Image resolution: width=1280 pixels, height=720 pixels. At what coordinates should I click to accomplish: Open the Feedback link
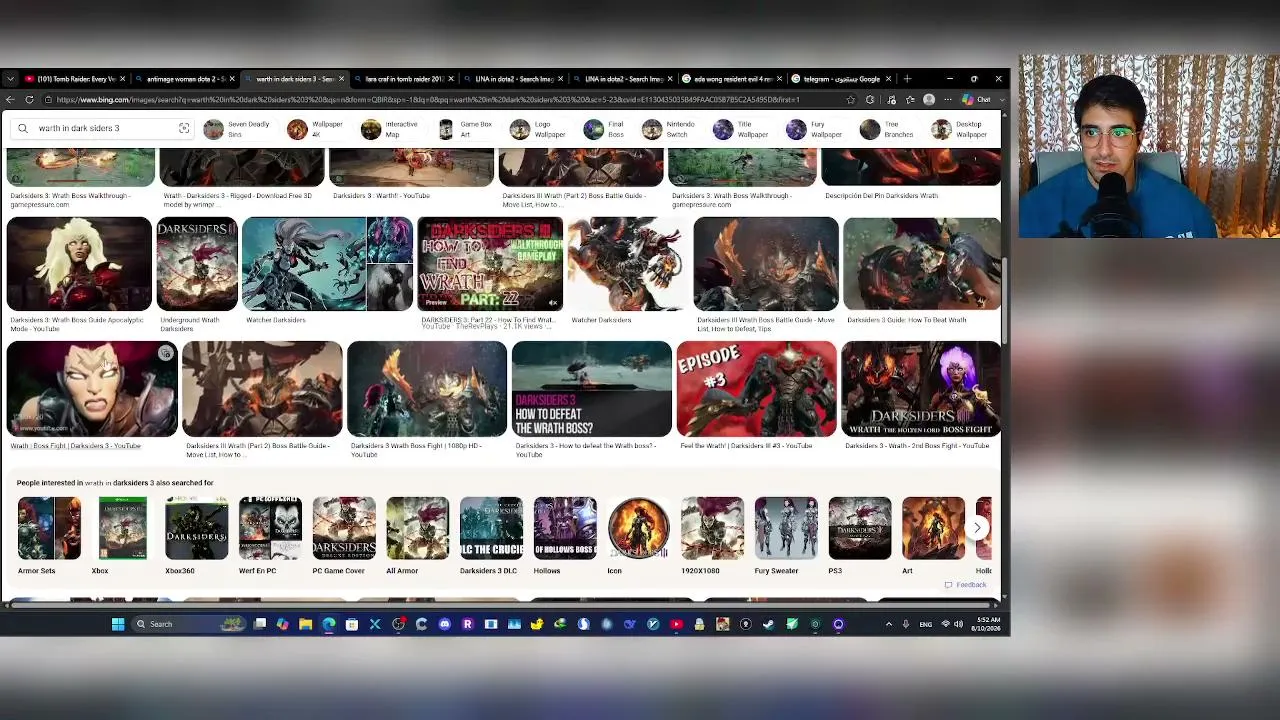pos(966,585)
